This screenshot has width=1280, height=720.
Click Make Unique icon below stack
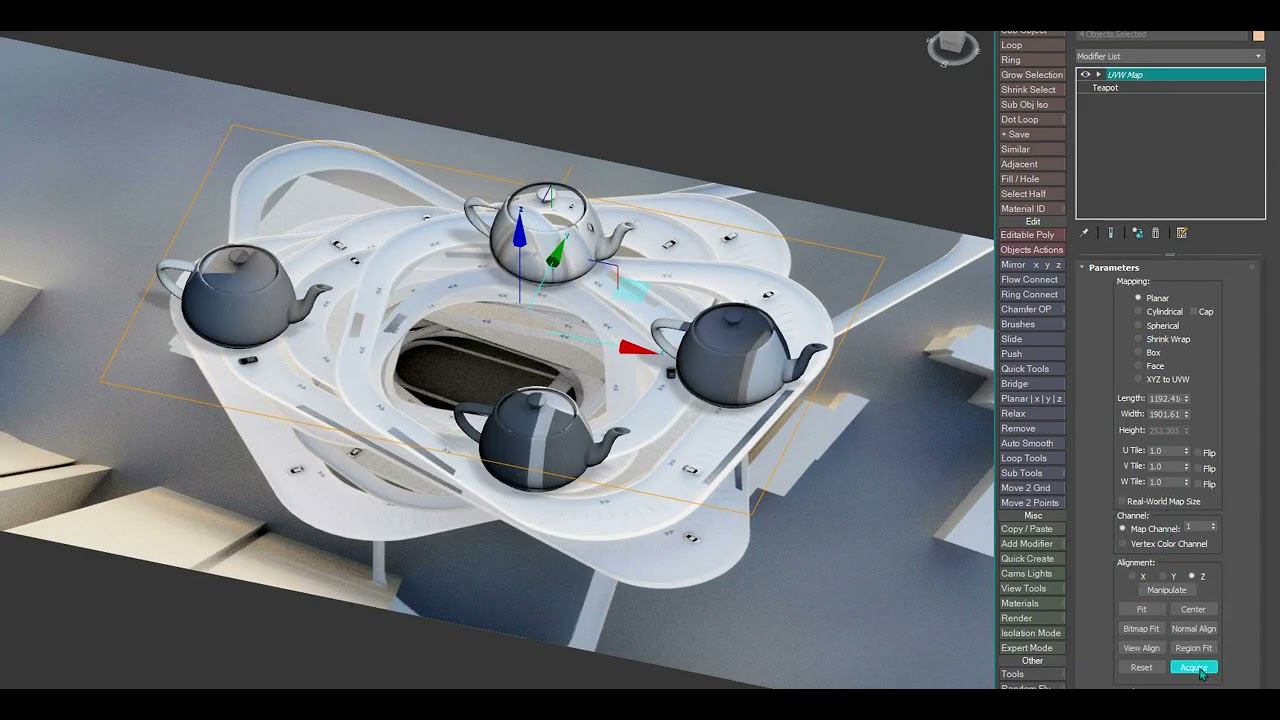click(x=1137, y=233)
